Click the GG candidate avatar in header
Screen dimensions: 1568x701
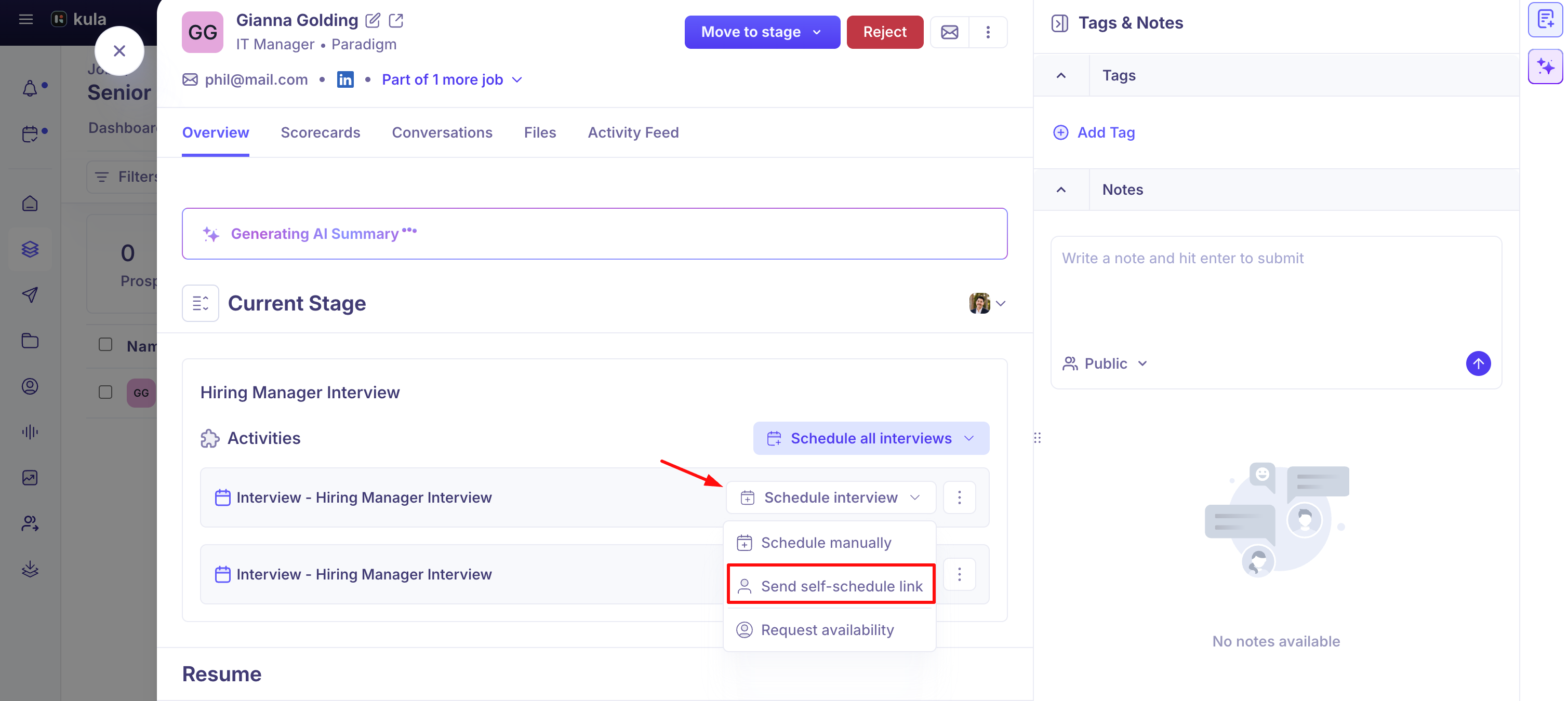click(x=202, y=32)
